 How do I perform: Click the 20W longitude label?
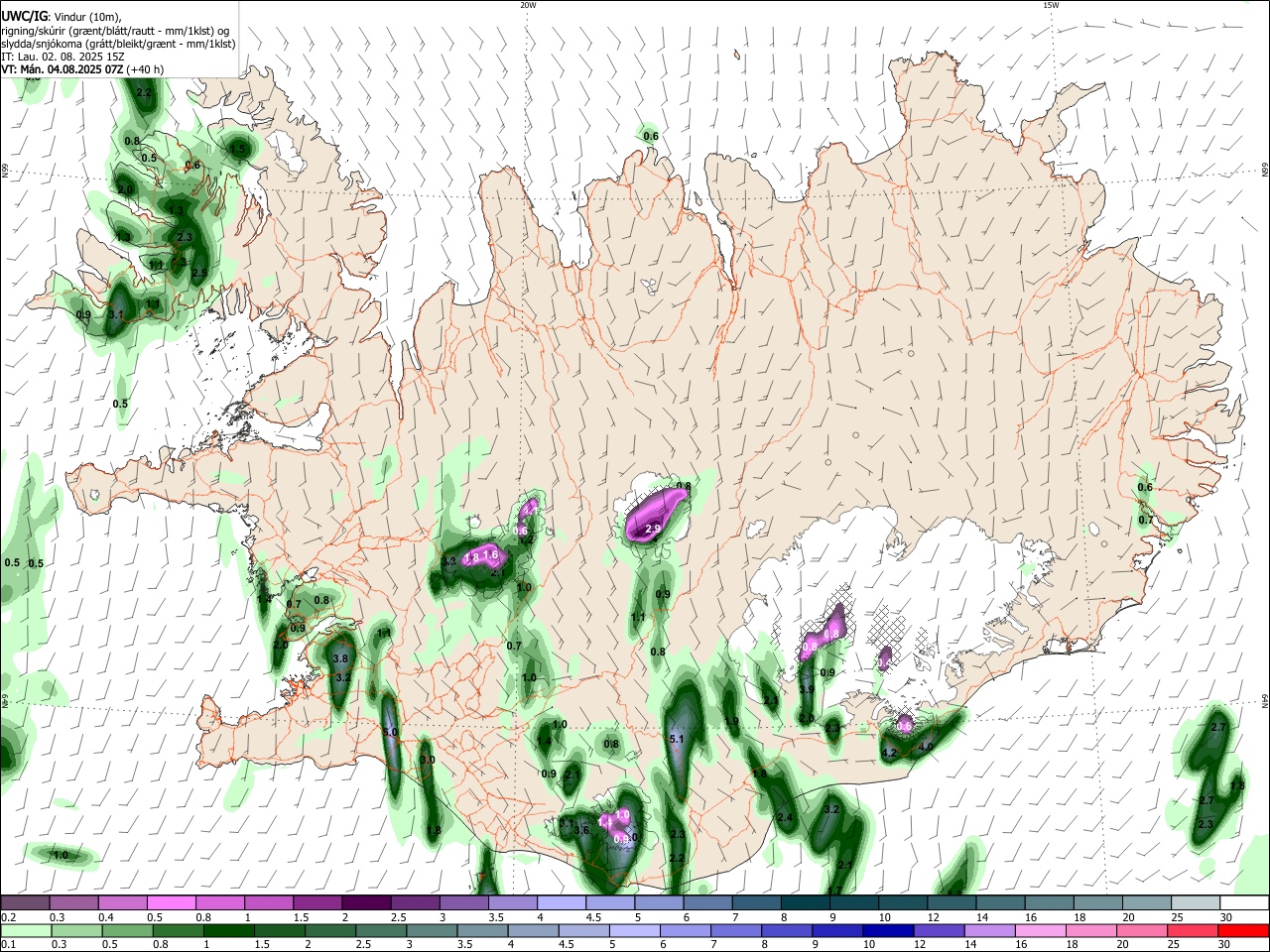click(528, 5)
